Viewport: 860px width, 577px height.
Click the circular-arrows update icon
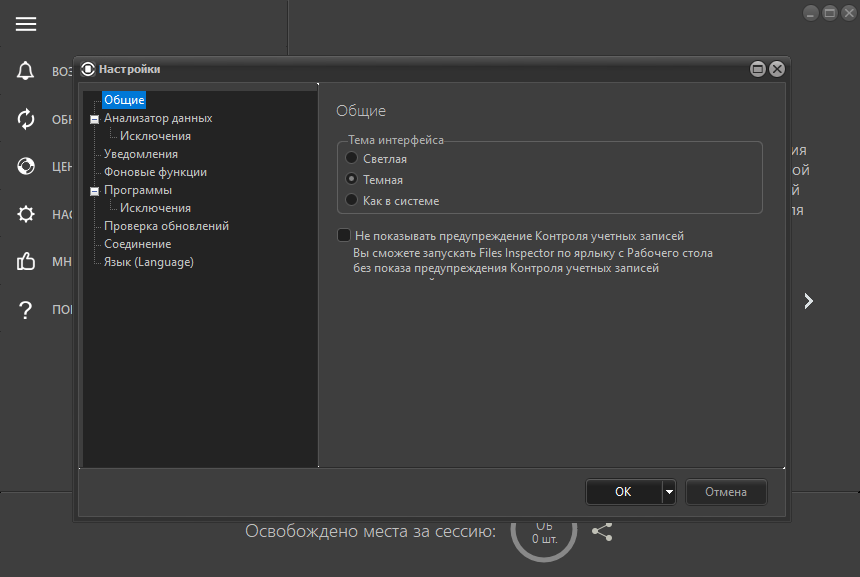coord(26,119)
